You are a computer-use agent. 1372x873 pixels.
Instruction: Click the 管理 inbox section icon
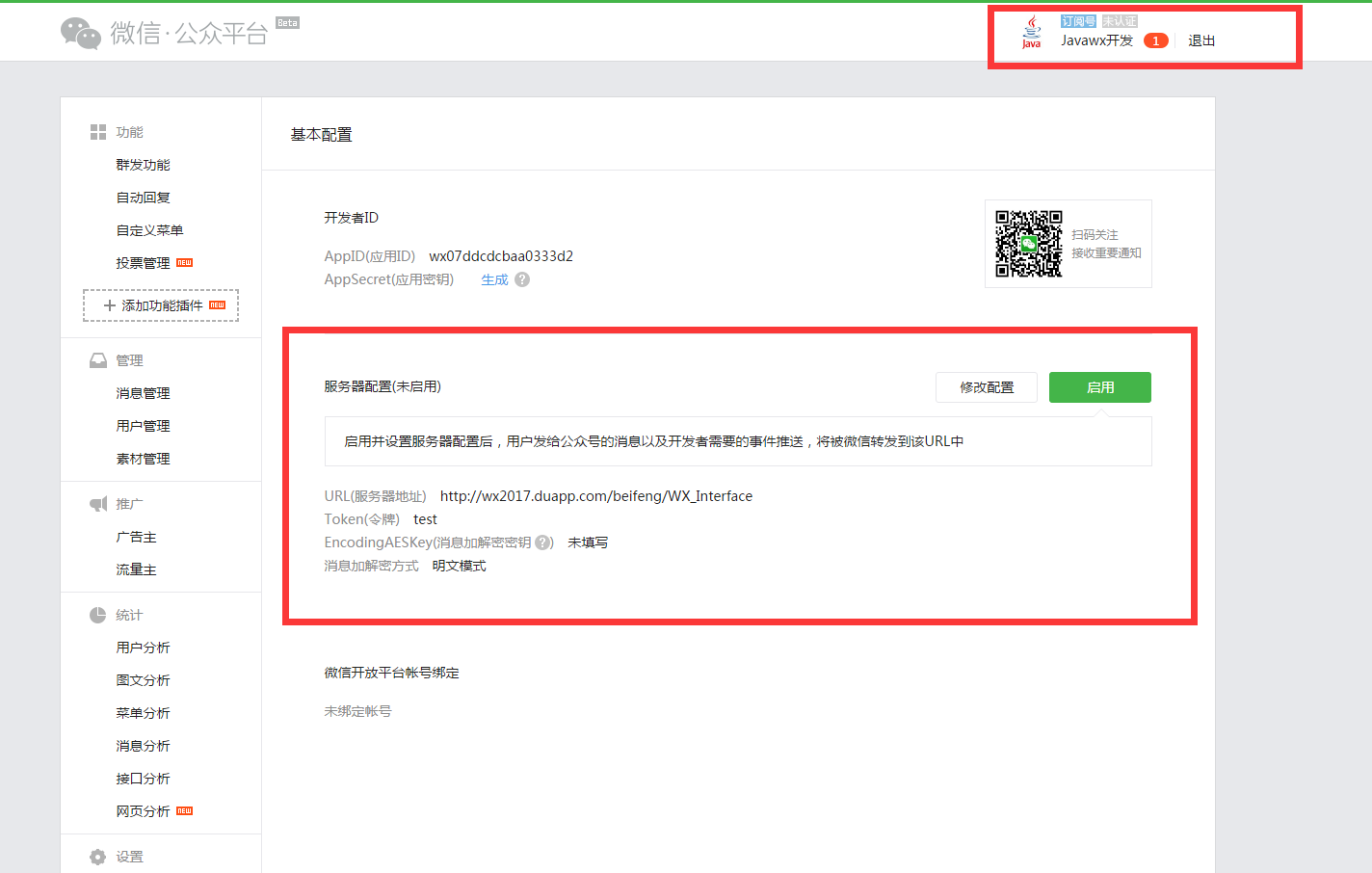pos(98,360)
